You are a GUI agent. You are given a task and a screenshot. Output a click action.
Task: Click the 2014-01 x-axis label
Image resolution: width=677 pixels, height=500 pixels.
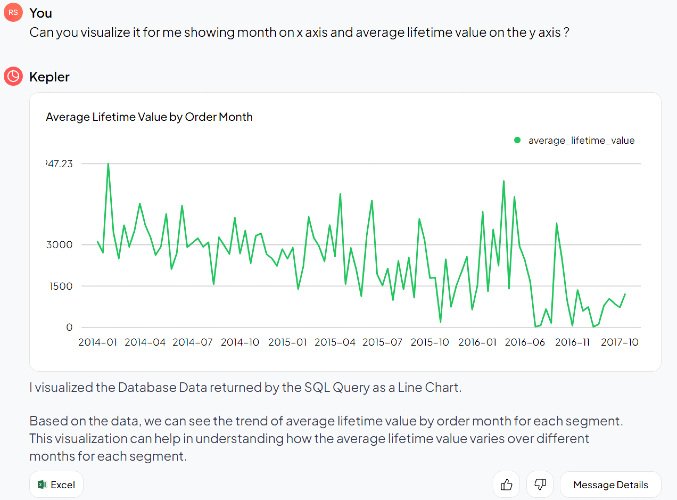coord(98,342)
